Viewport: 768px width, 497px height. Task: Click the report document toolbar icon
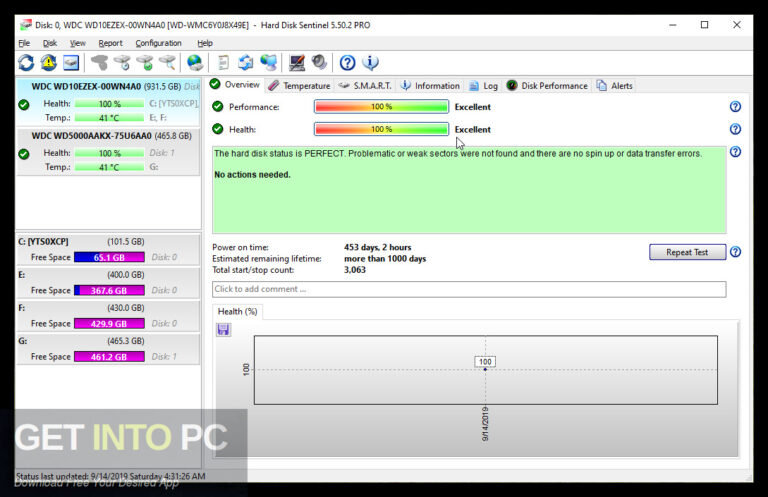tap(223, 63)
